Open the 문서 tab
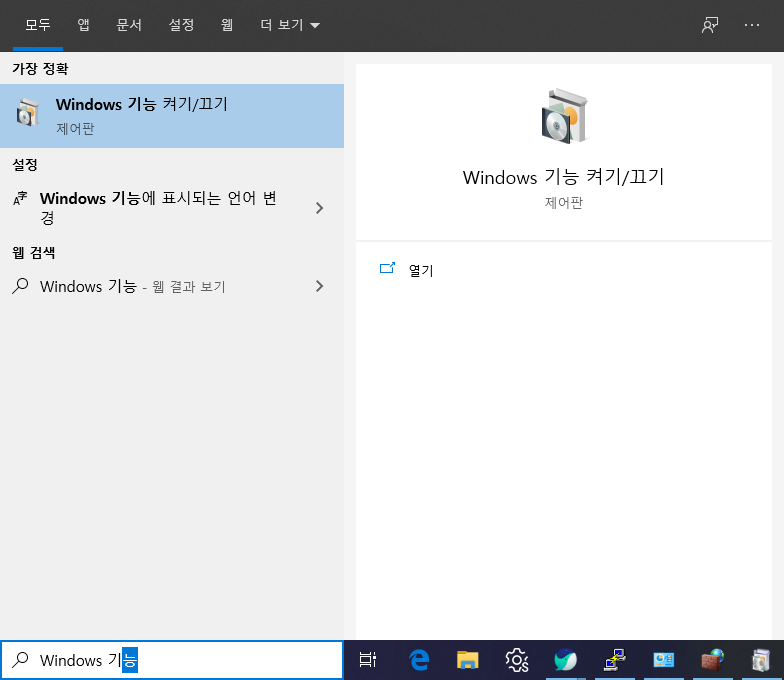This screenshot has width=784, height=680. (129, 25)
